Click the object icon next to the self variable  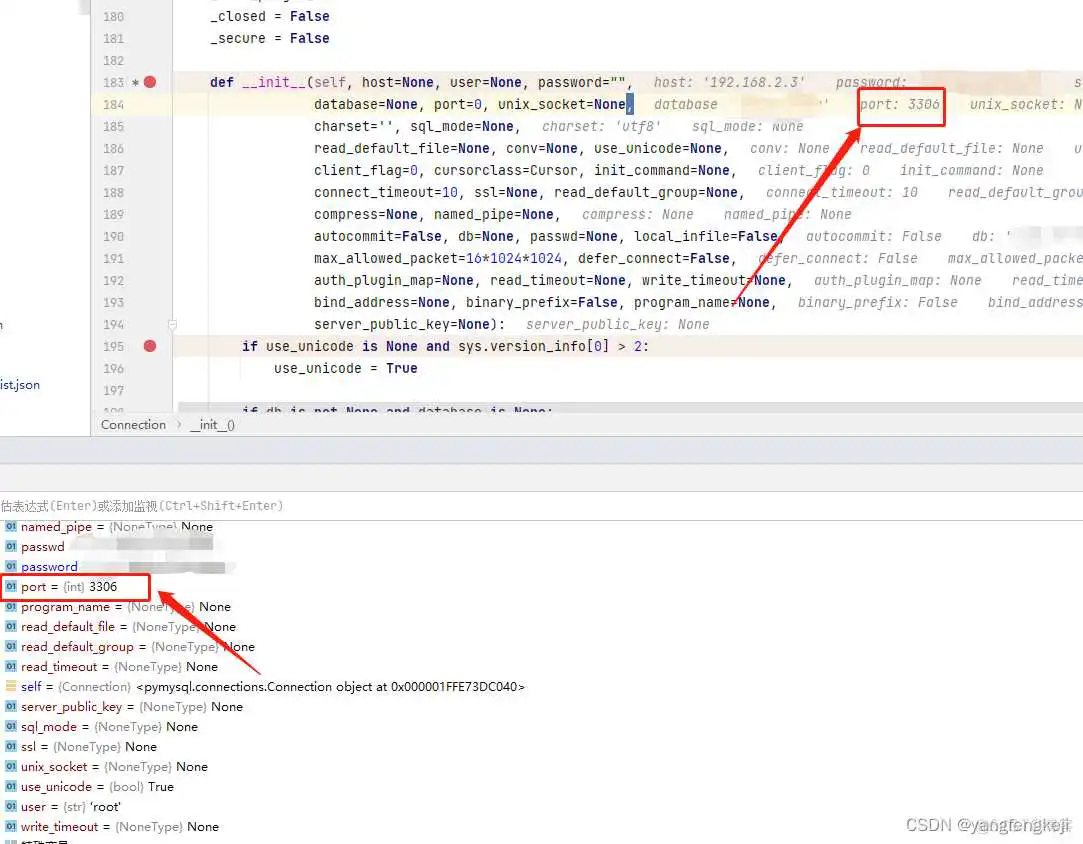10,687
